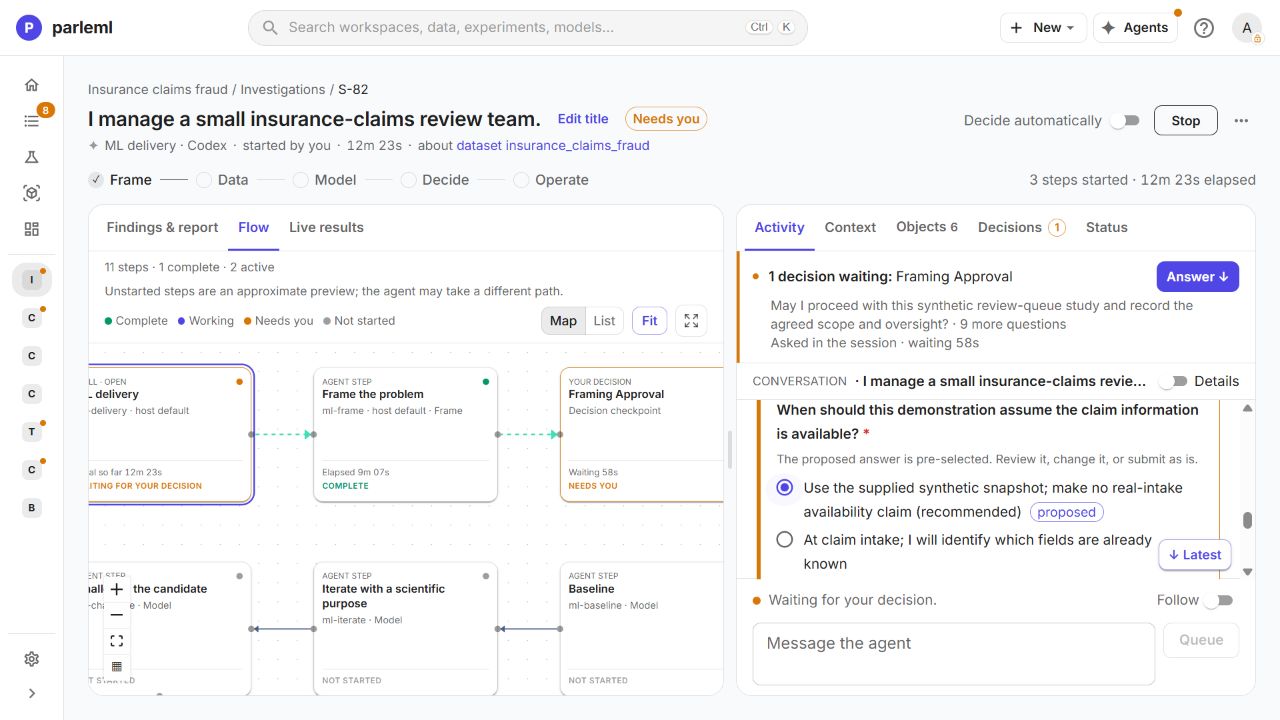Open the Objects tab

[x=926, y=228]
